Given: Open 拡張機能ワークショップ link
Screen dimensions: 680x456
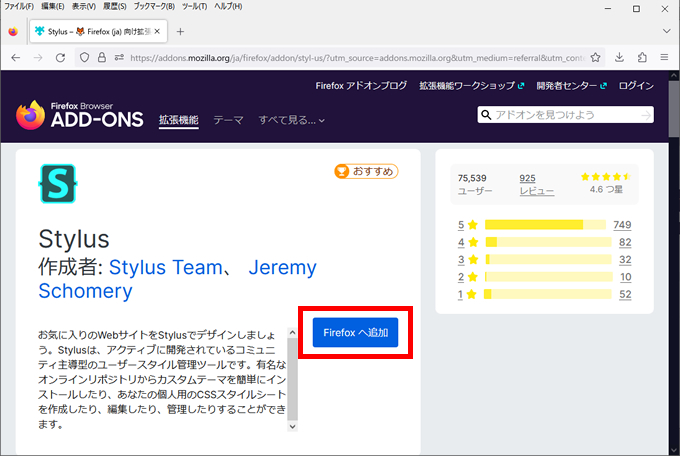Looking at the screenshot, I should coord(471,86).
